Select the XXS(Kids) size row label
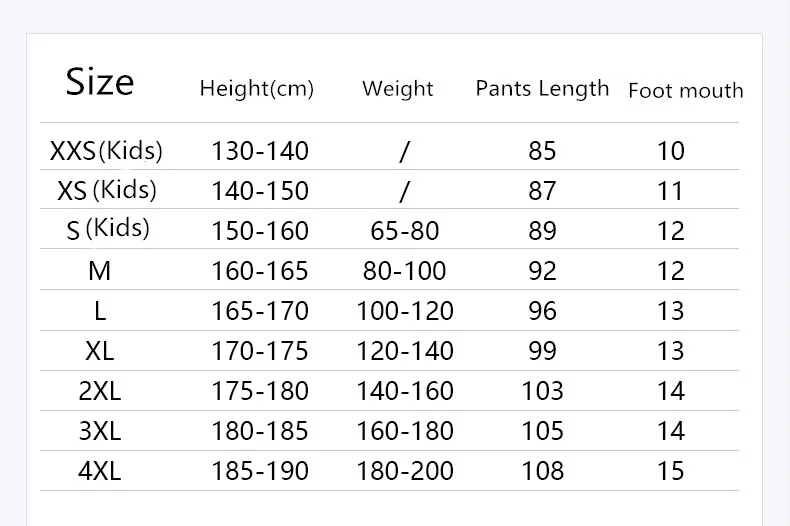The height and width of the screenshot is (526, 790). click(x=106, y=151)
